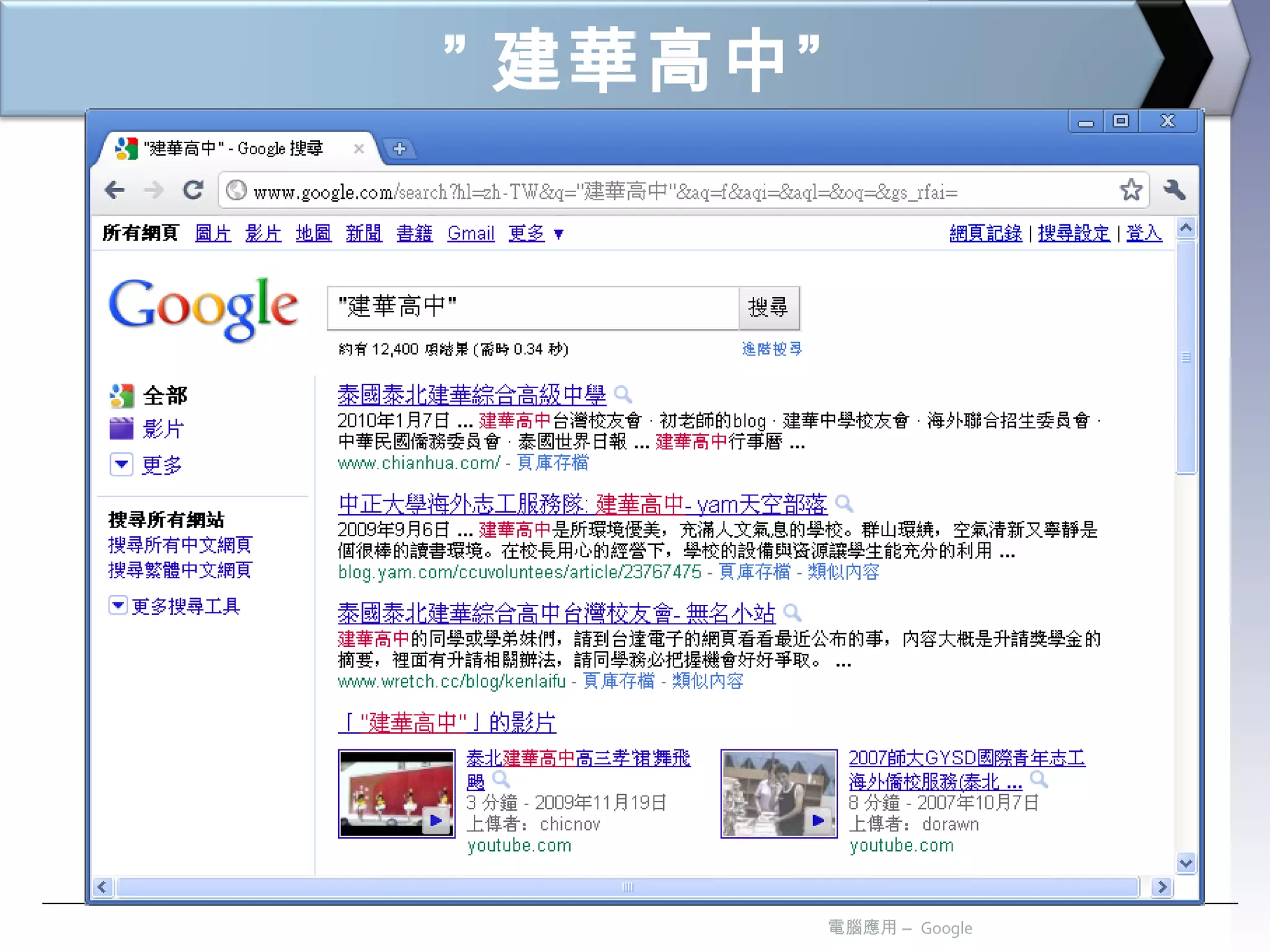
Task: Expand the 更多 dropdown in top bar
Action: [x=536, y=233]
